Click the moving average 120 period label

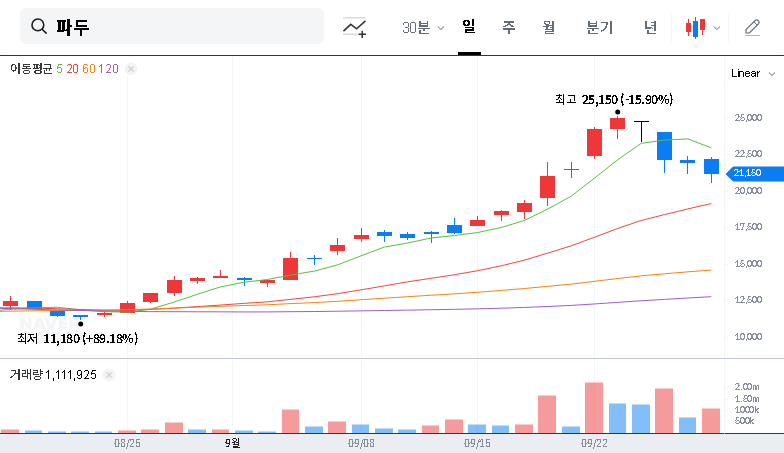tap(108, 69)
